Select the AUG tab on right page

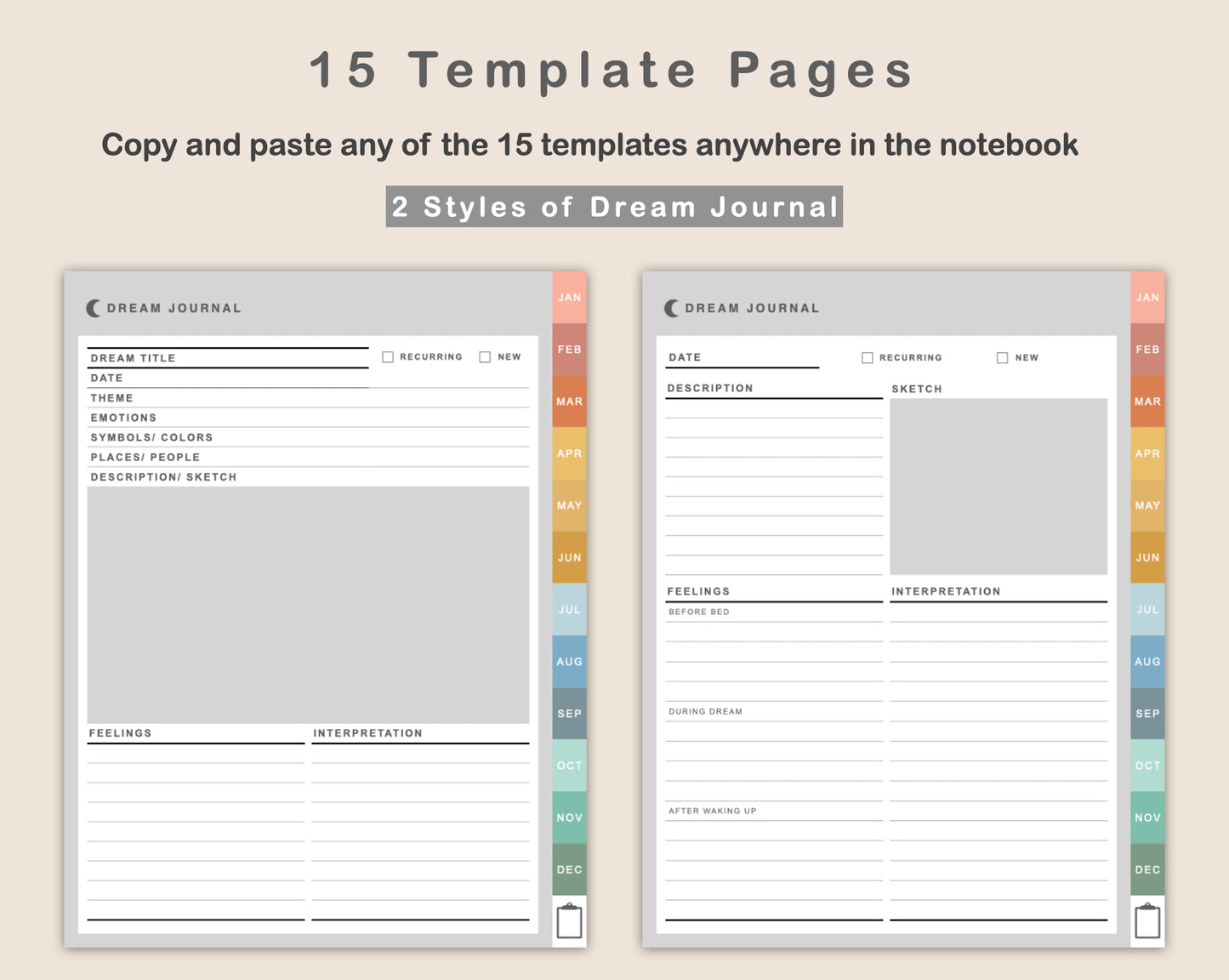[x=1147, y=662]
